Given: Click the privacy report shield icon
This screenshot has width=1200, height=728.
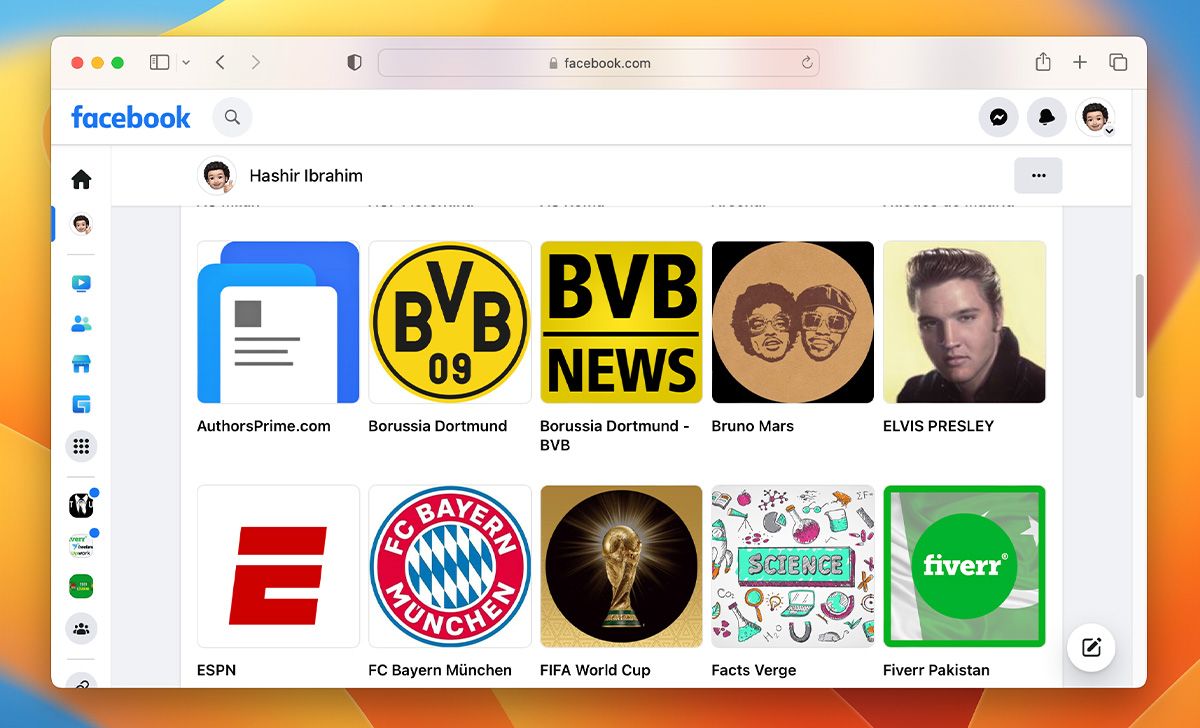Looking at the screenshot, I should 354,62.
